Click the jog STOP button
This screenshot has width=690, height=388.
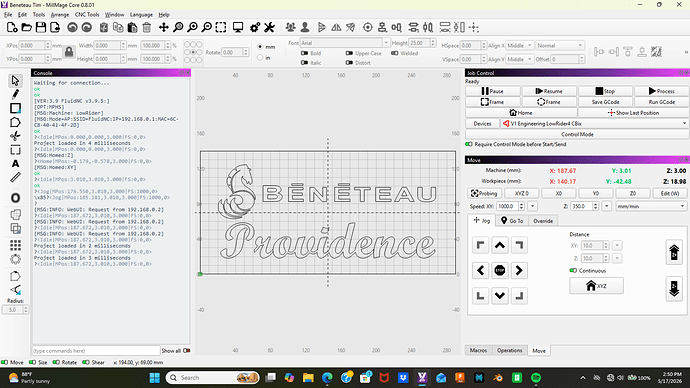[x=499, y=271]
